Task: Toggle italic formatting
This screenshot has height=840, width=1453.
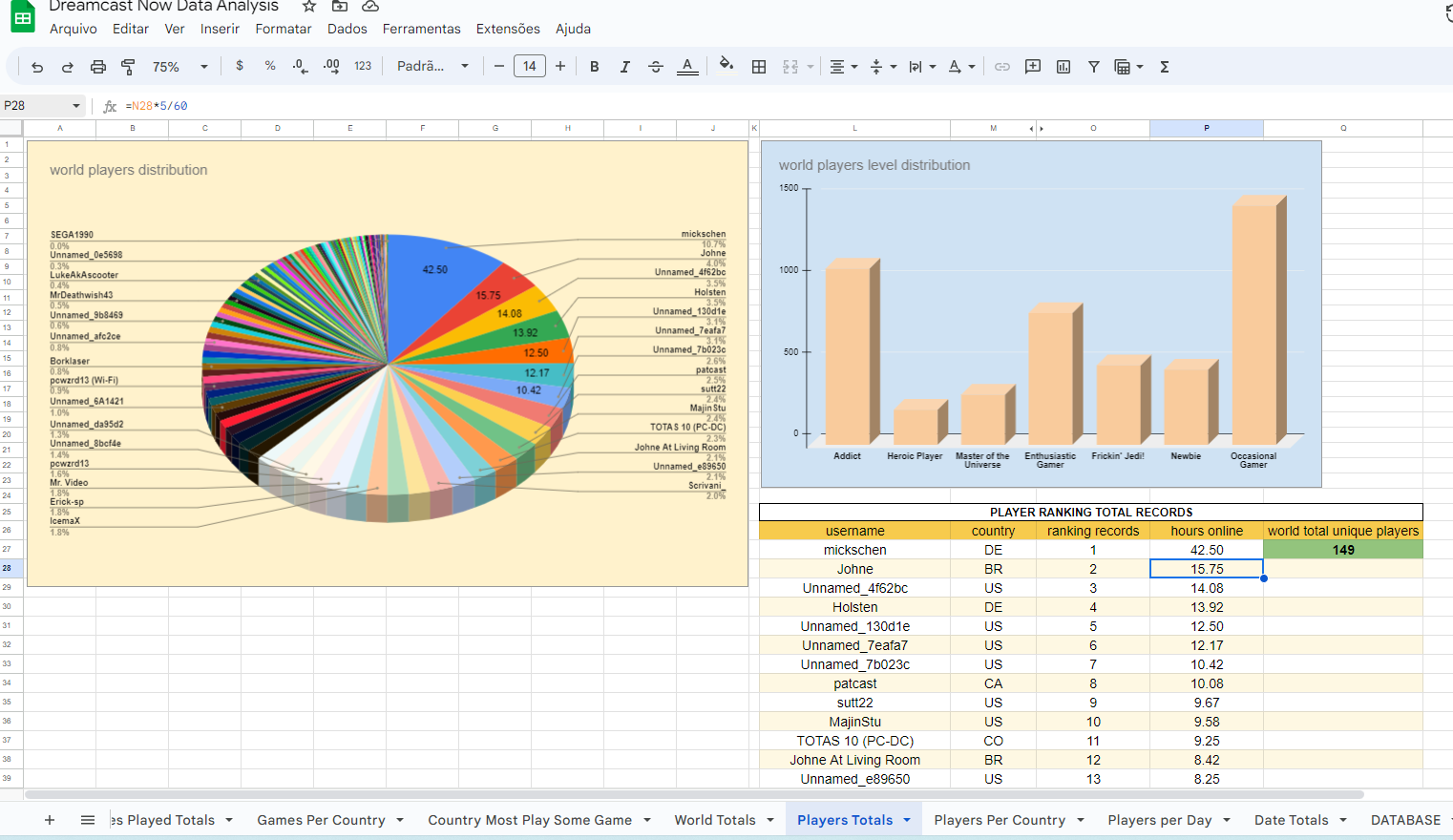Action: (x=625, y=67)
